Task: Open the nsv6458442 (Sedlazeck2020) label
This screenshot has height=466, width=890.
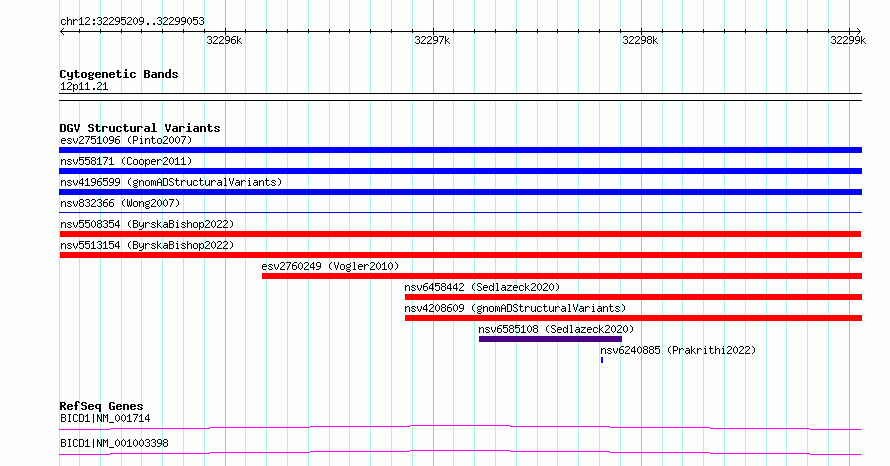Action: pos(482,287)
